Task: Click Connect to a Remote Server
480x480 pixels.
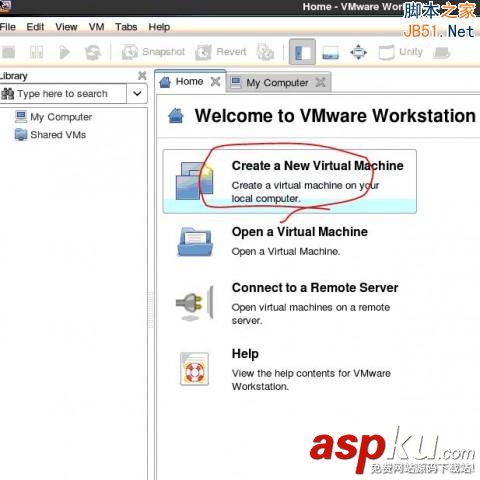Action: click(x=315, y=288)
